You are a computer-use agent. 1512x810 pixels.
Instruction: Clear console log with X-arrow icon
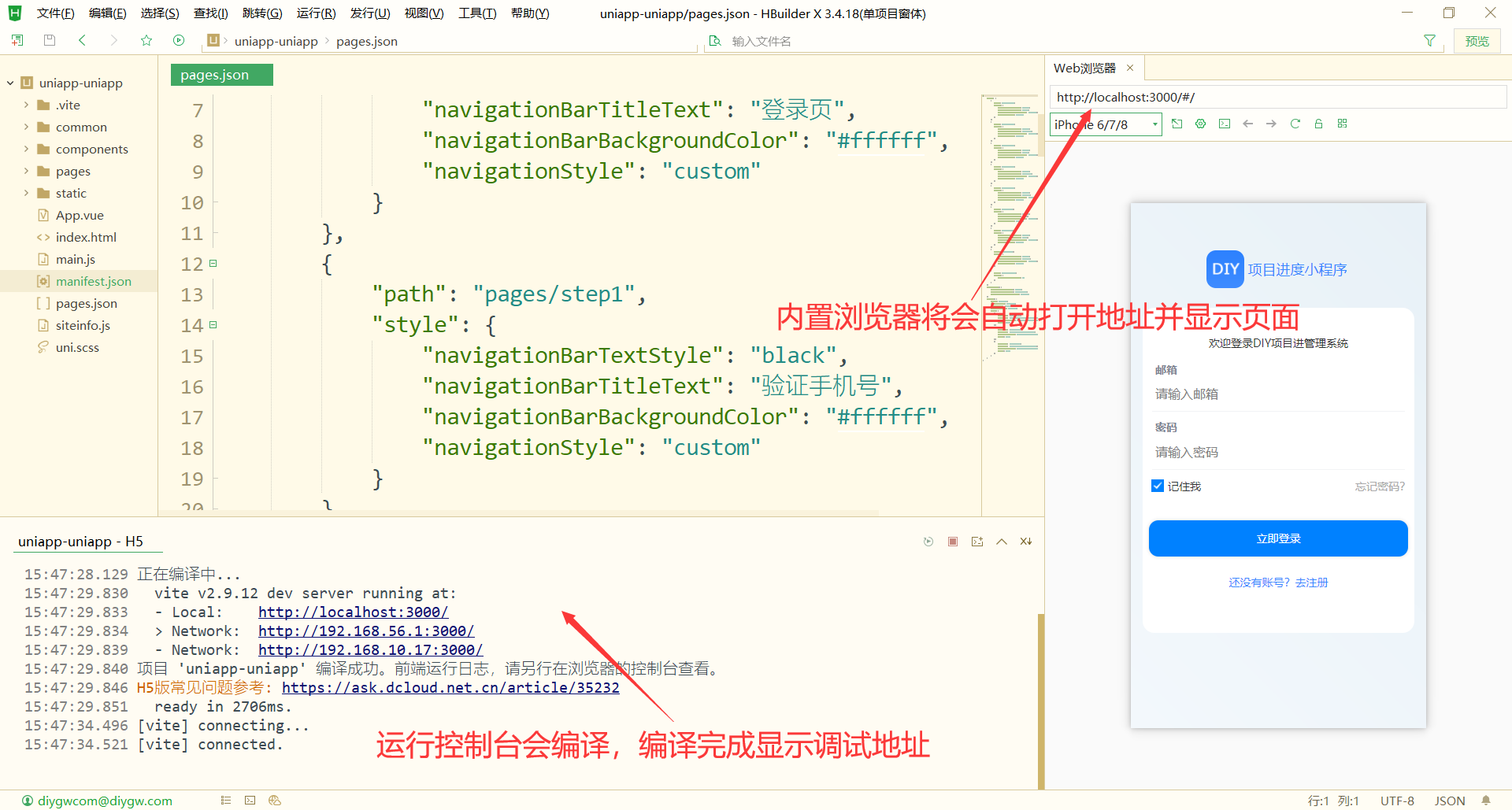1026,542
